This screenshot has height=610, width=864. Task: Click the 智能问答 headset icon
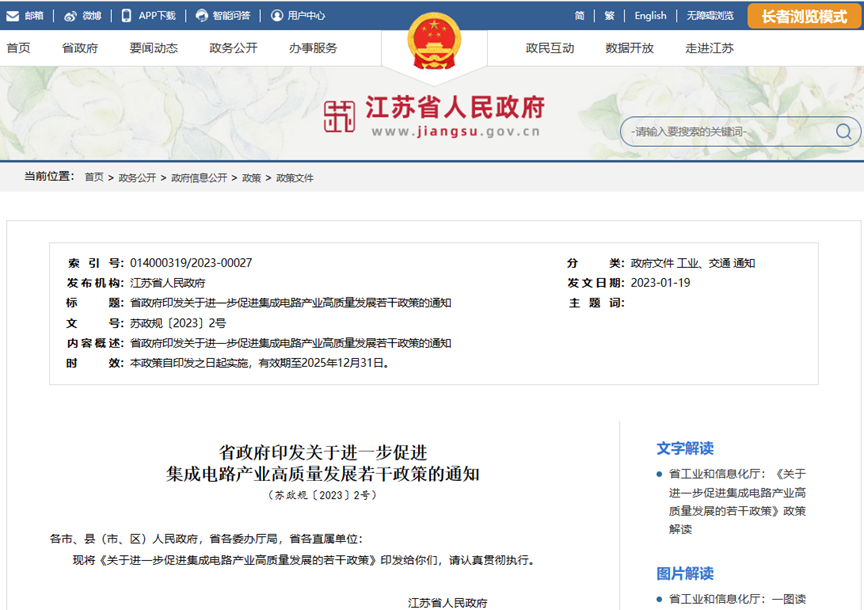click(x=202, y=15)
